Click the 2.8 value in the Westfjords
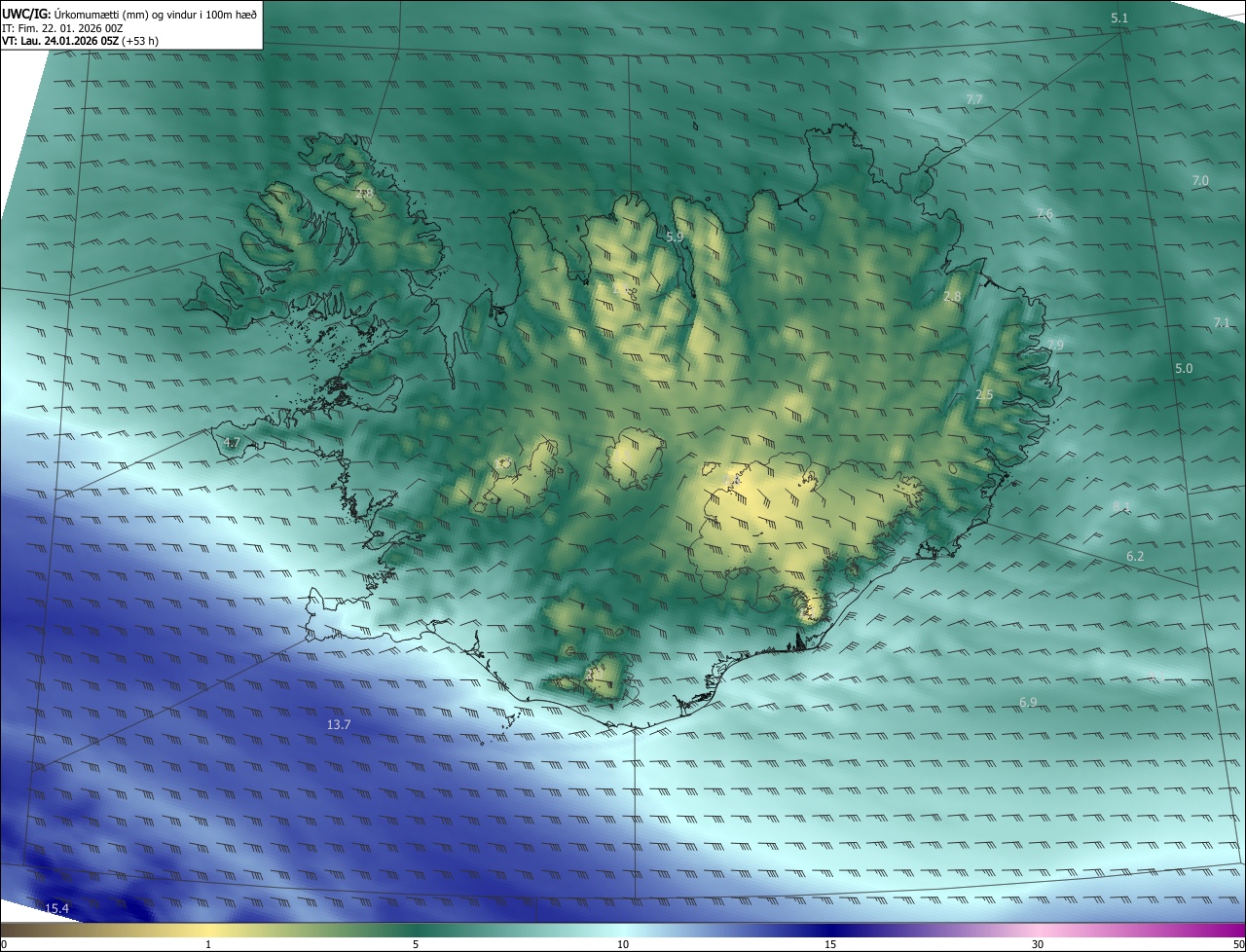The height and width of the screenshot is (952, 1246). (x=364, y=195)
